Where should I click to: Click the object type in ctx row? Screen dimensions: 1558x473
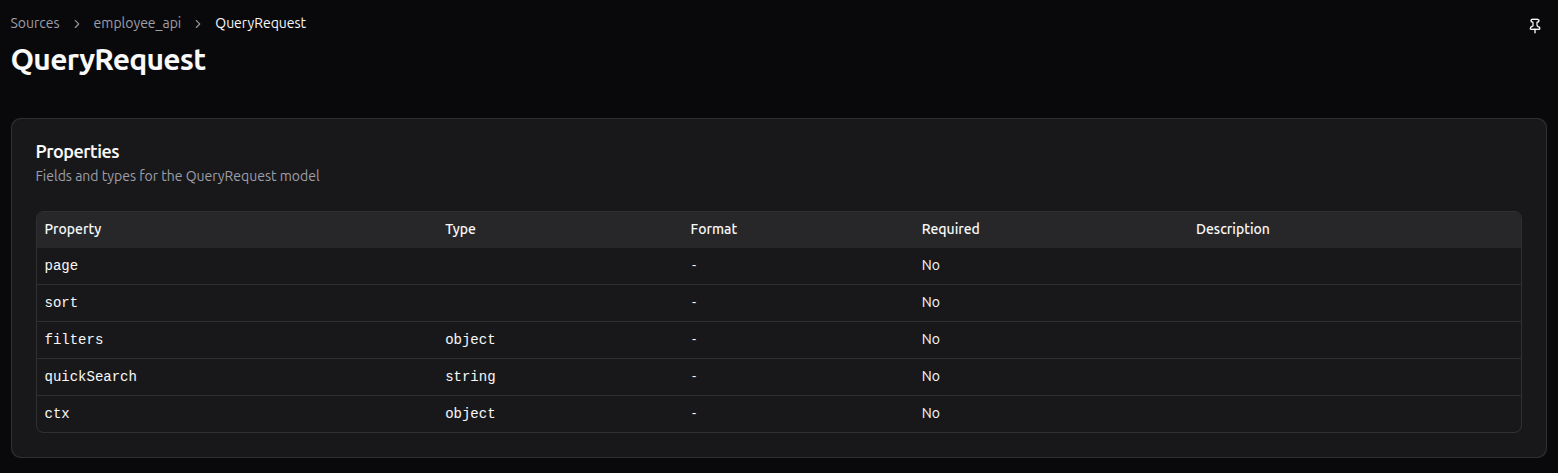pos(470,413)
